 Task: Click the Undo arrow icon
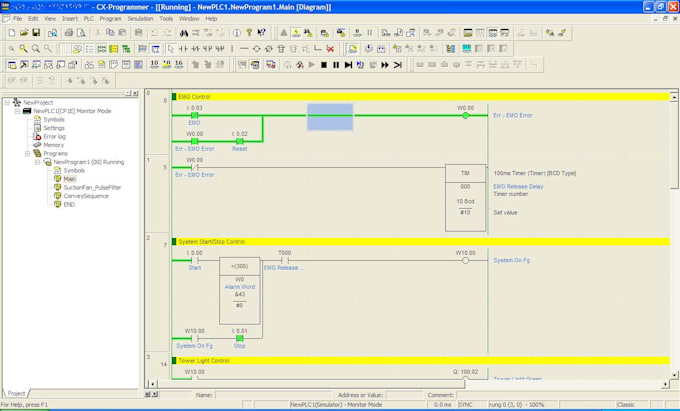154,33
